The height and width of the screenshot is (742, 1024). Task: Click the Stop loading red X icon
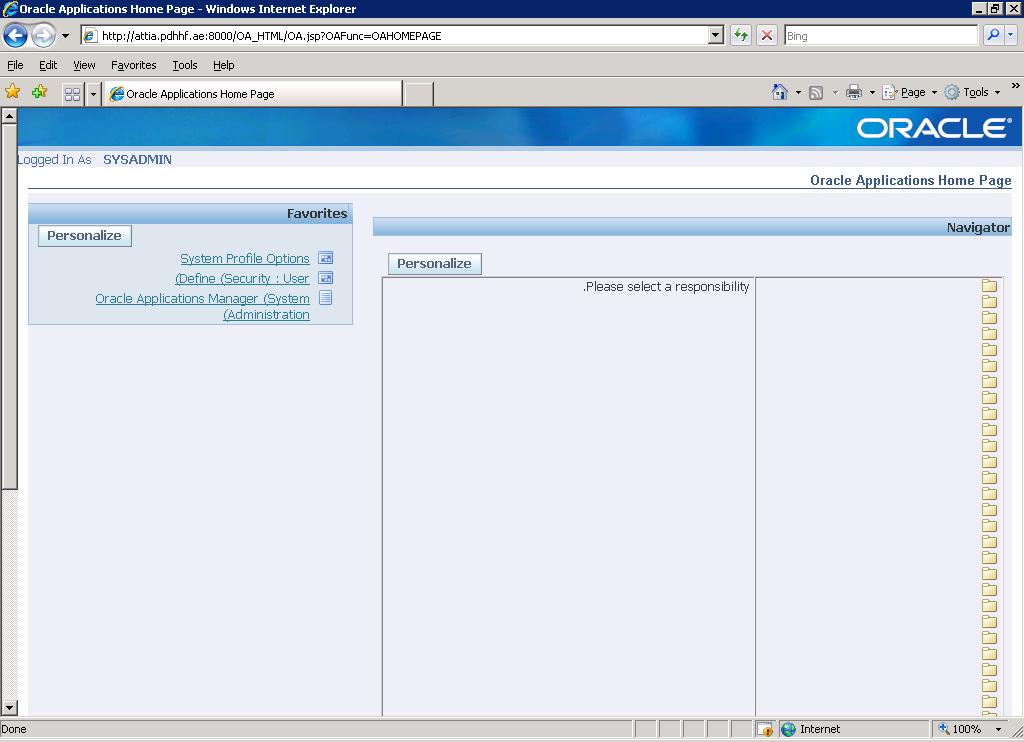point(767,36)
